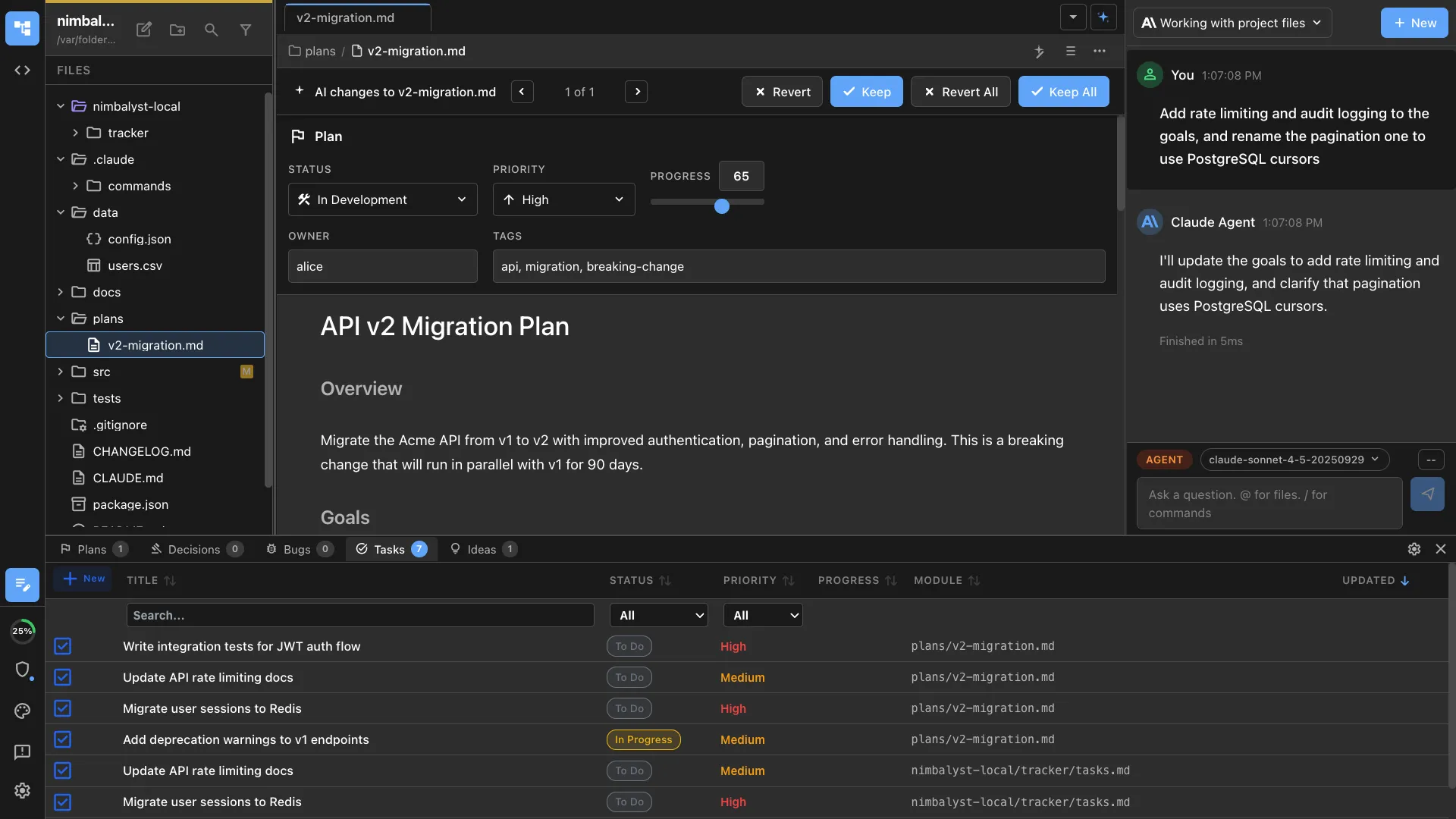The height and width of the screenshot is (819, 1456).
Task: Click the code brackets icon below the logo
Action: click(x=22, y=70)
